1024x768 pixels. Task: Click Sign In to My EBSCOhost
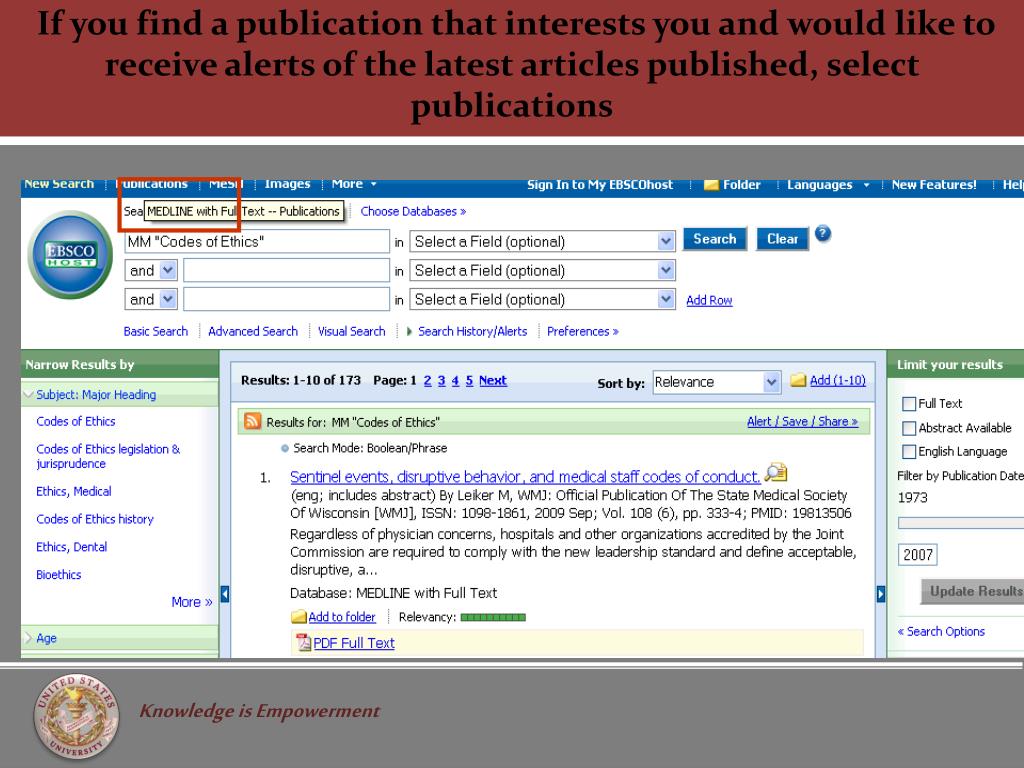pos(600,185)
